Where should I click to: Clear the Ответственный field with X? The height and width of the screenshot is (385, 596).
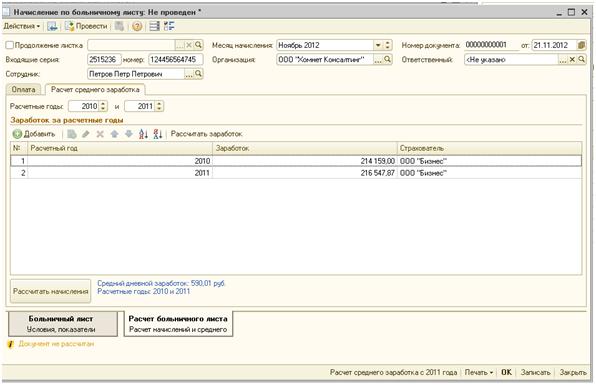572,60
